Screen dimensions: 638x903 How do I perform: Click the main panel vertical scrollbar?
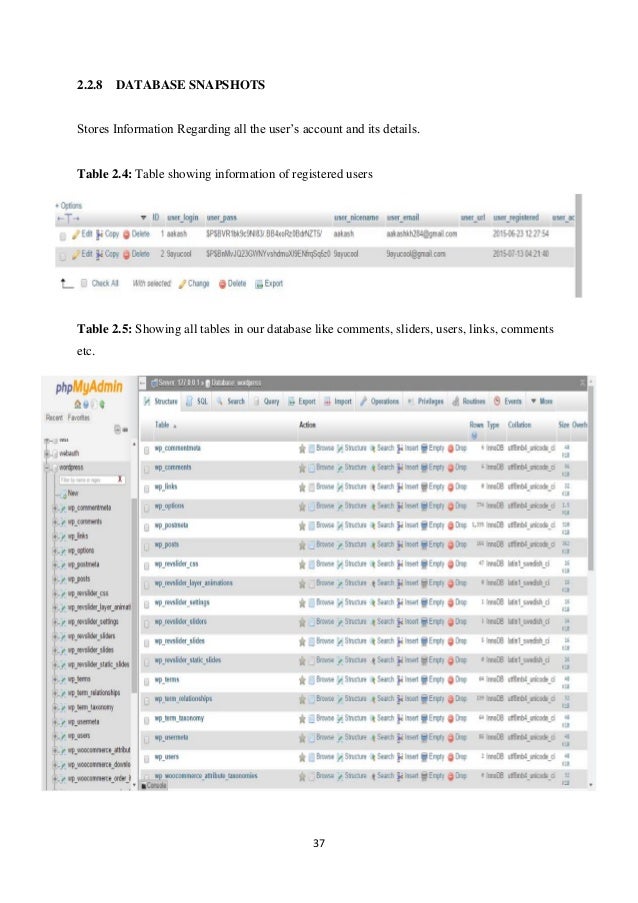pyautogui.click(x=590, y=479)
